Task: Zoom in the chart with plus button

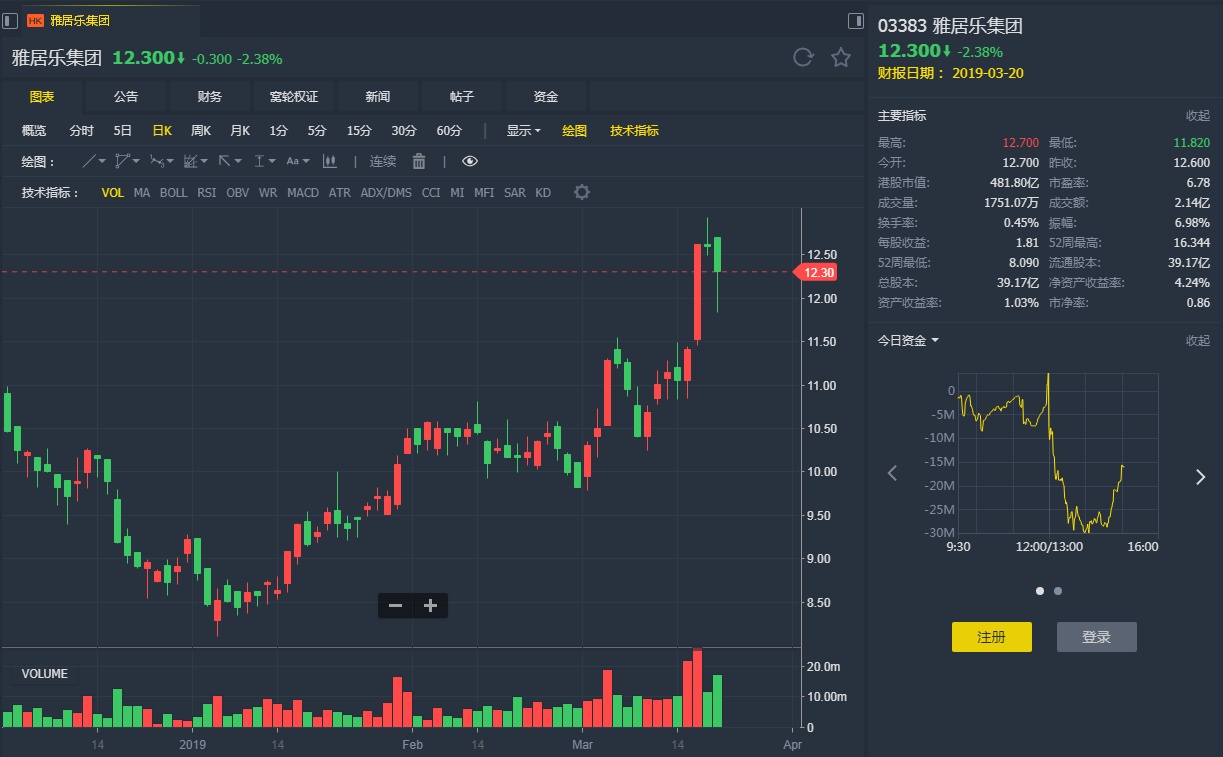Action: [x=431, y=605]
